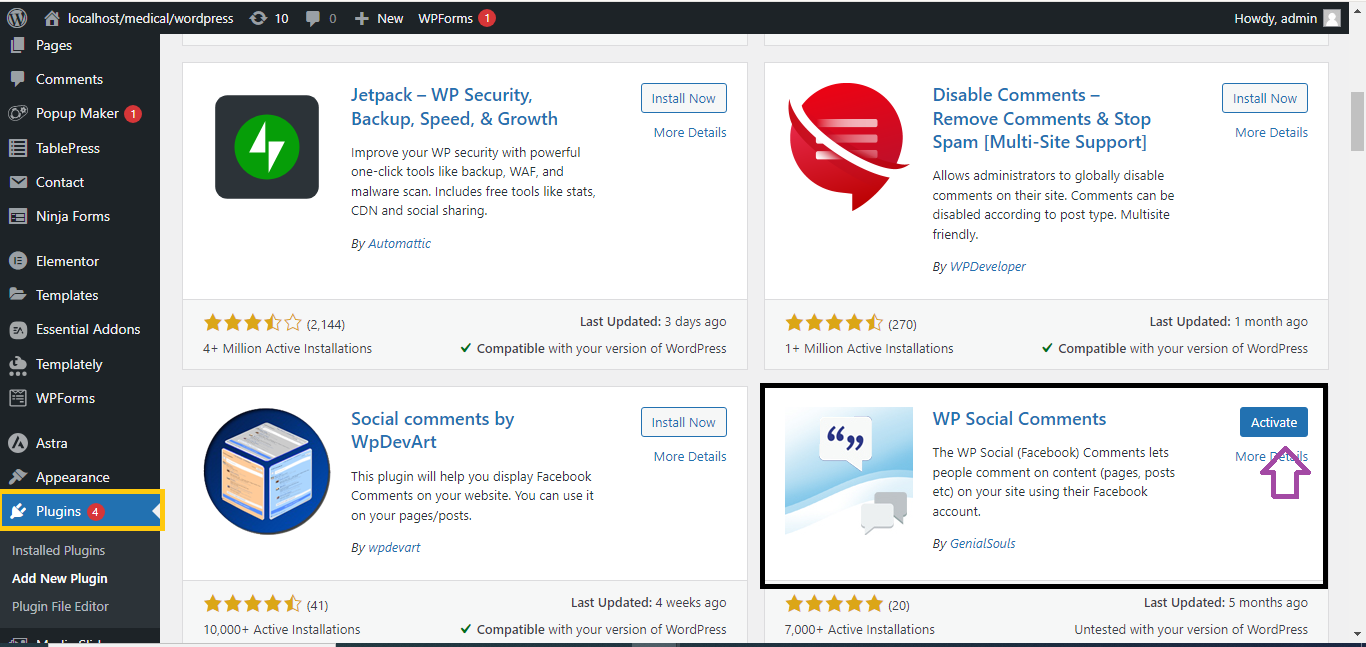Image resolution: width=1366 pixels, height=647 pixels.
Task: Click the WordPress logo in admin bar
Action: click(17, 18)
